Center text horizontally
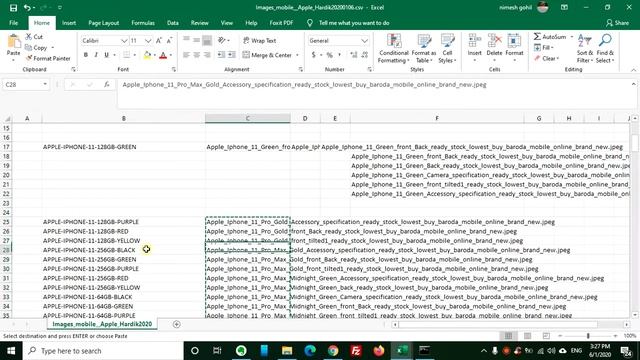This screenshot has height=360, width=640. pos(196,55)
